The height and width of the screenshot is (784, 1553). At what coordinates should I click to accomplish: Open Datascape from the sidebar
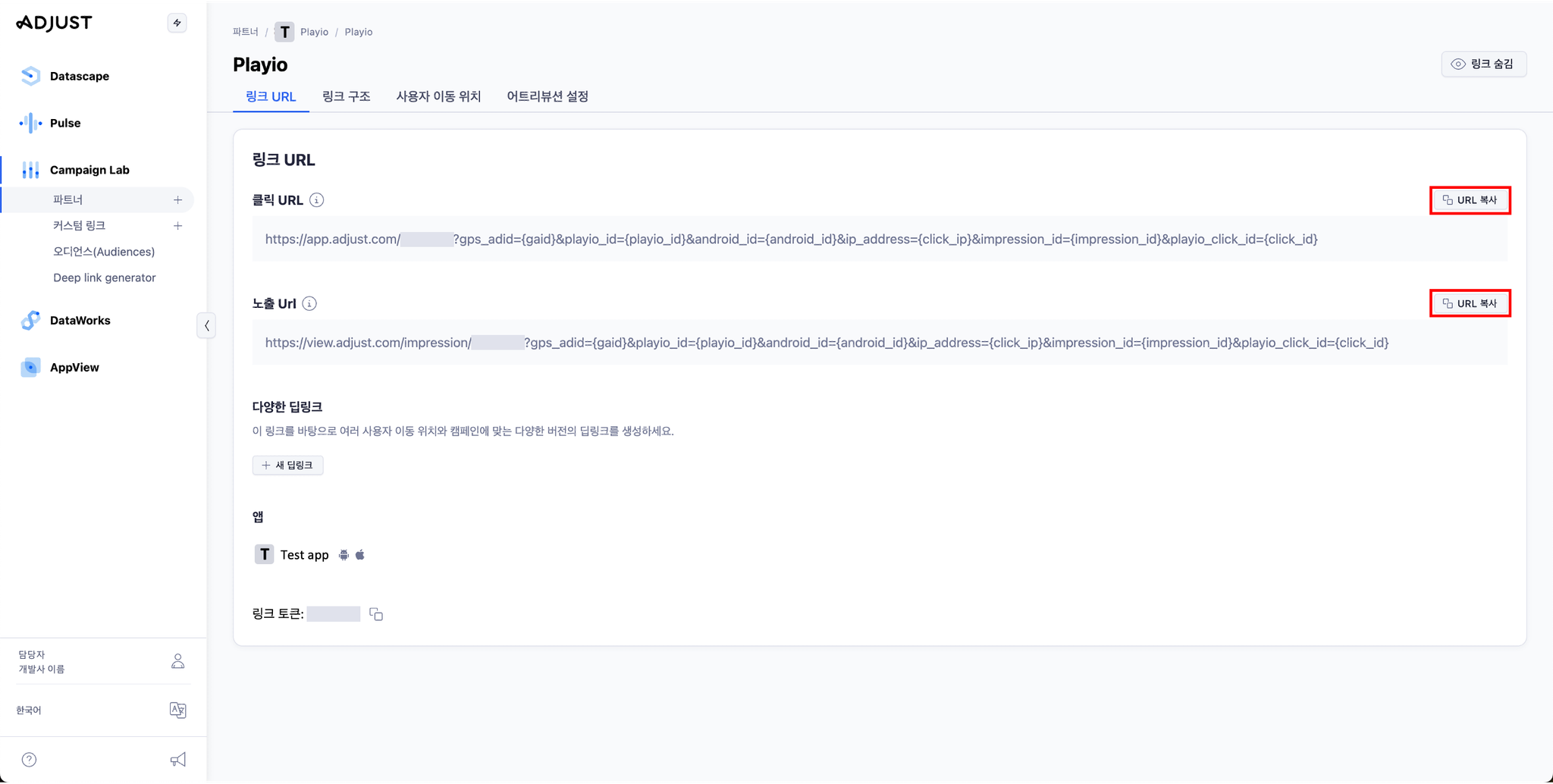pos(79,76)
